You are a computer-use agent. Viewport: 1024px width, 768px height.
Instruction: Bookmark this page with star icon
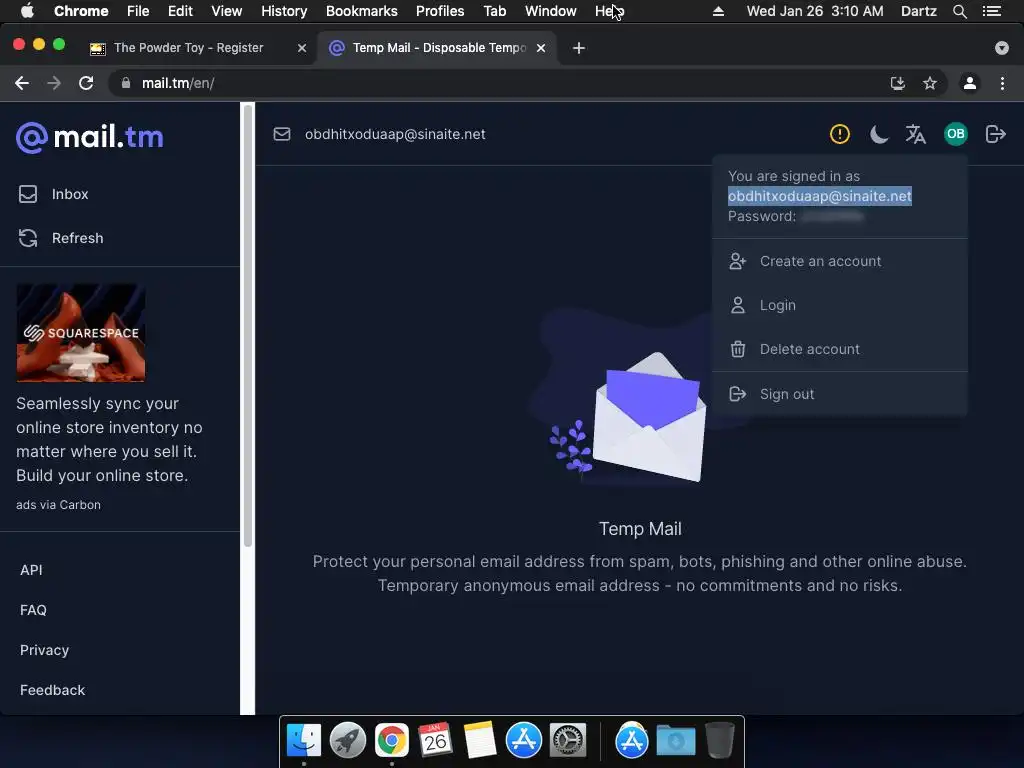(x=930, y=83)
